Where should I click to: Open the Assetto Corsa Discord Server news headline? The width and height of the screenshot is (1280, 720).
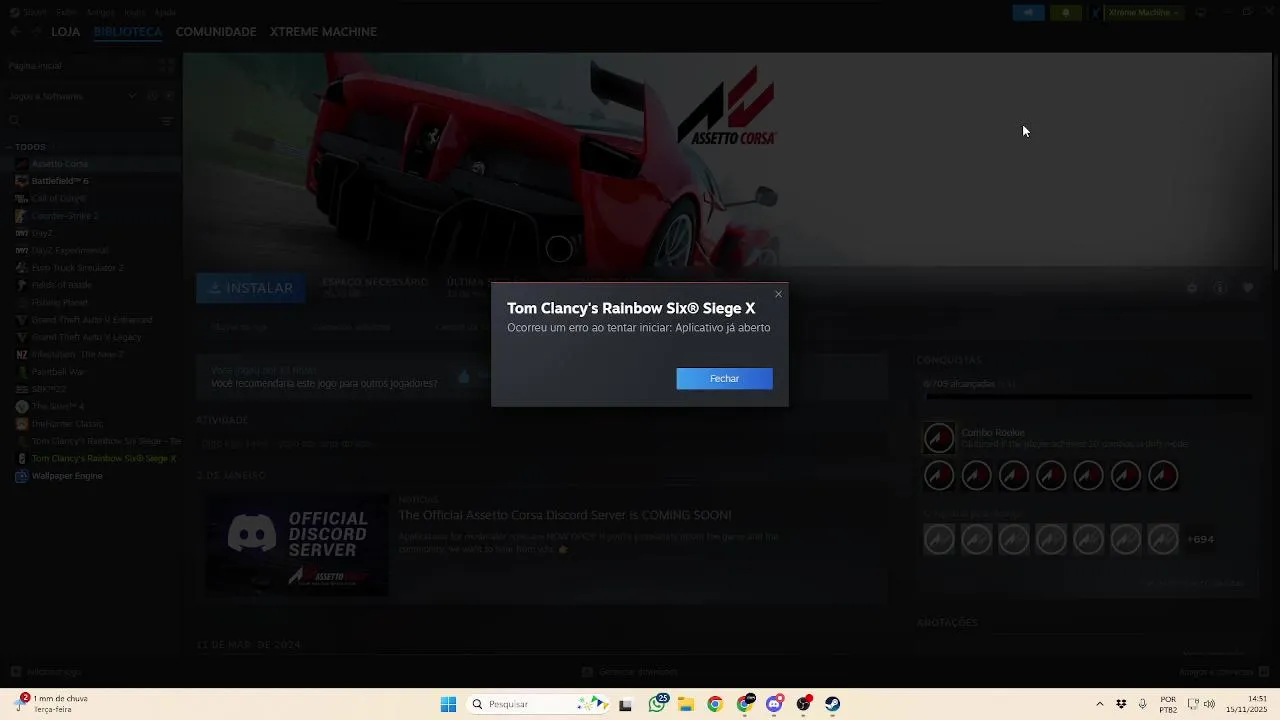(x=565, y=515)
